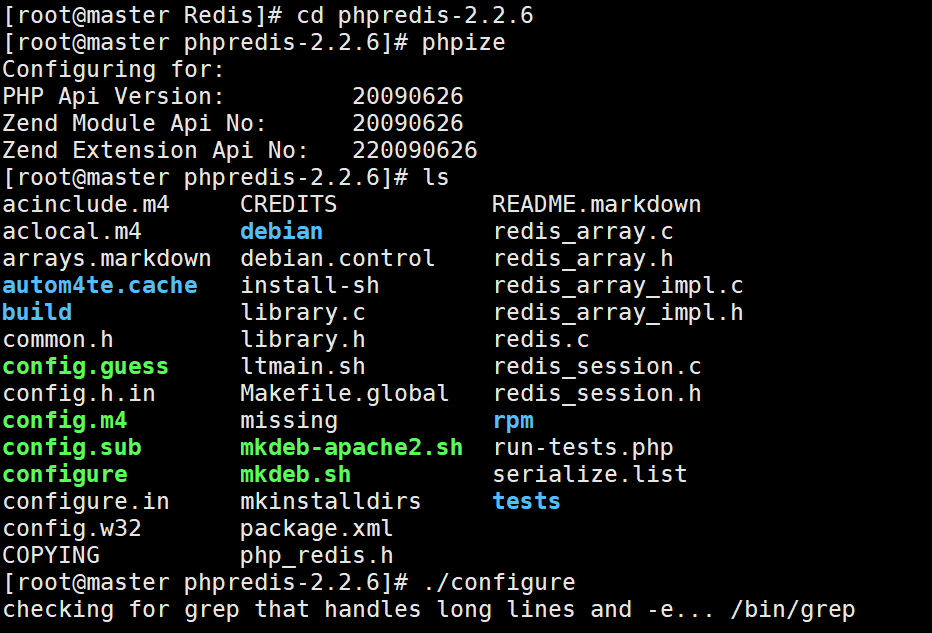Select the phpize command text
The image size is (932, 633).
coord(463,43)
